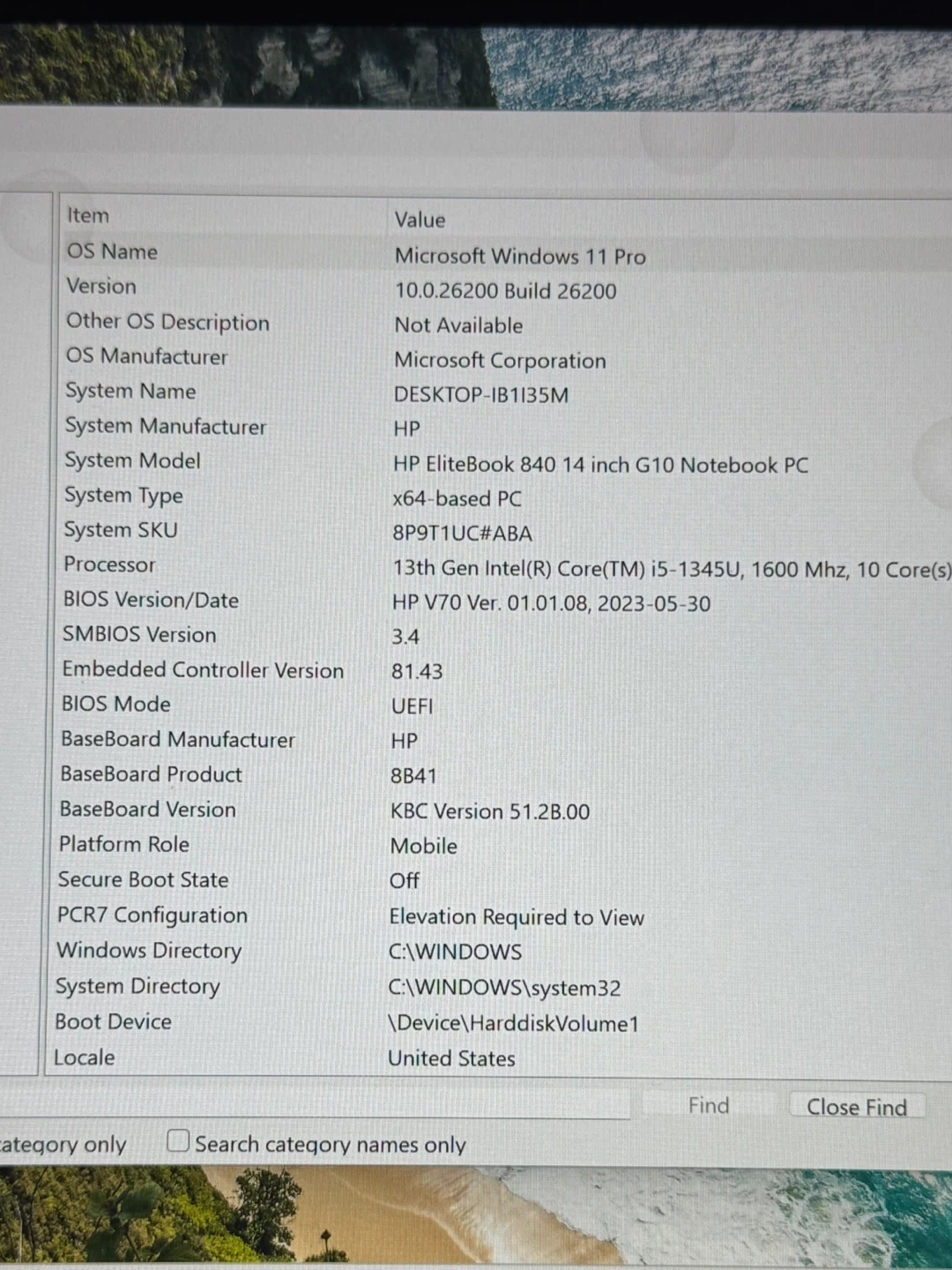The image size is (952, 1270).
Task: Click the Find button
Action: click(708, 1106)
